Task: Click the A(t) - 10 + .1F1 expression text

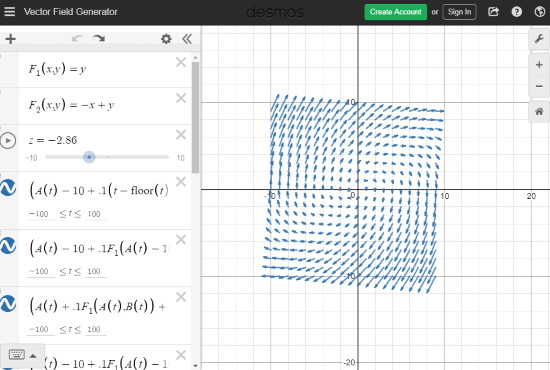Action: (99, 249)
